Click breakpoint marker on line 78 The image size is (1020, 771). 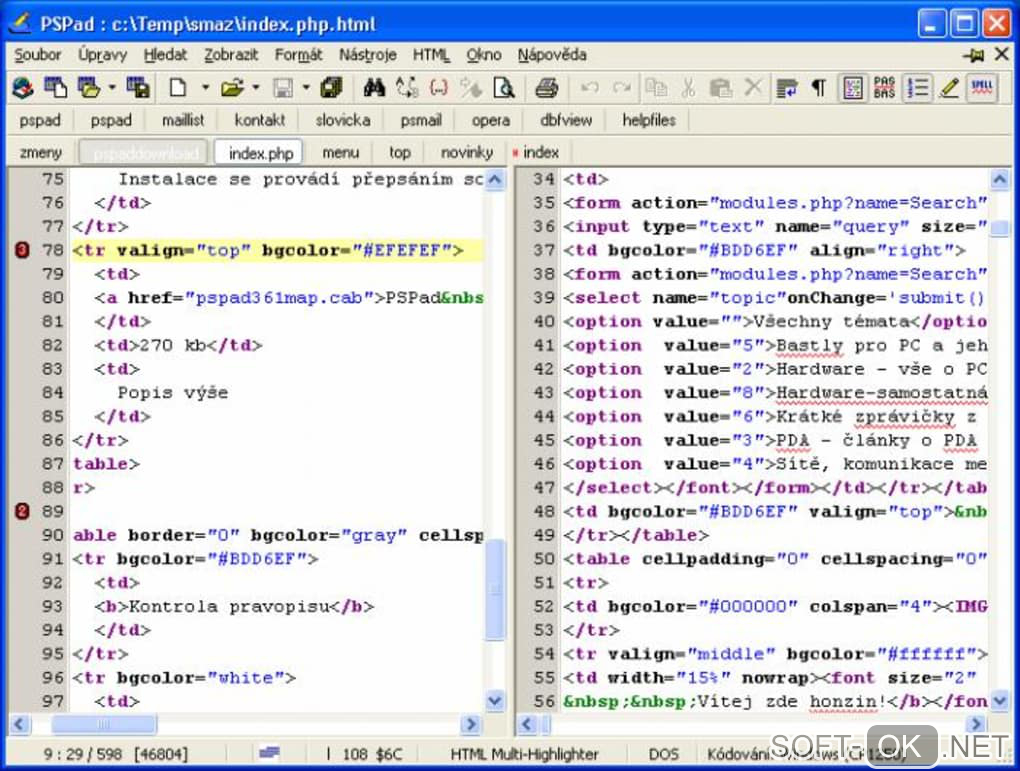tap(22, 250)
